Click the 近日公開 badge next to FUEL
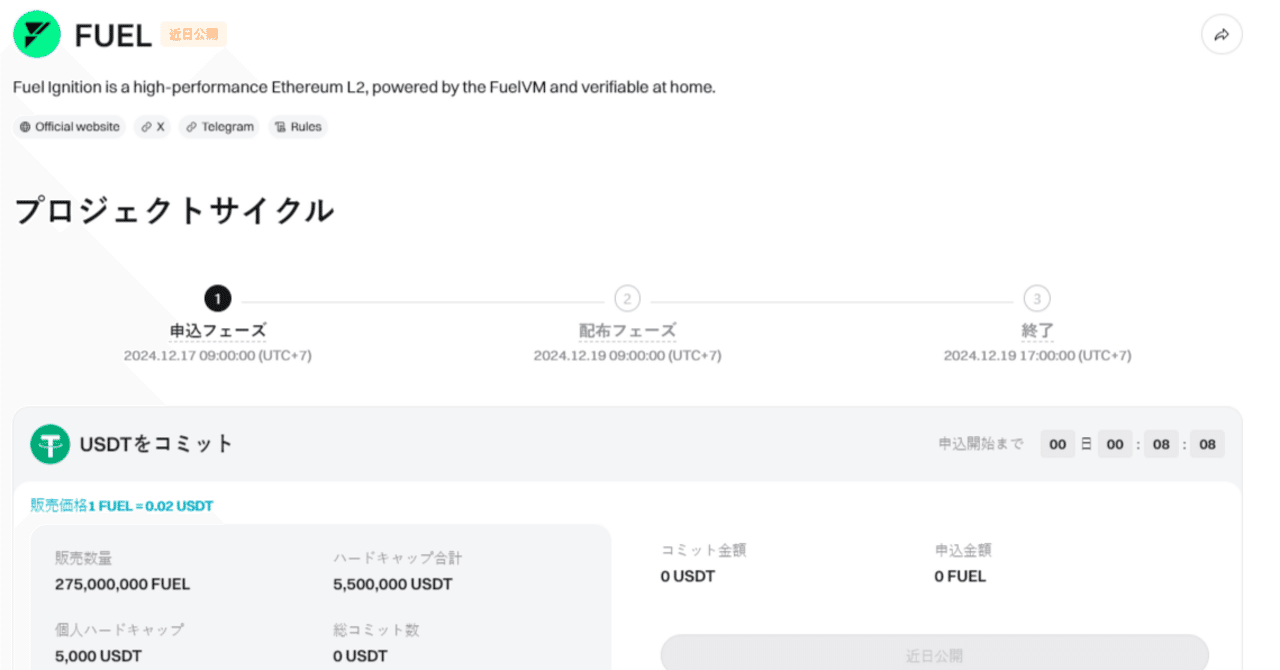This screenshot has width=1280, height=670. [x=194, y=33]
